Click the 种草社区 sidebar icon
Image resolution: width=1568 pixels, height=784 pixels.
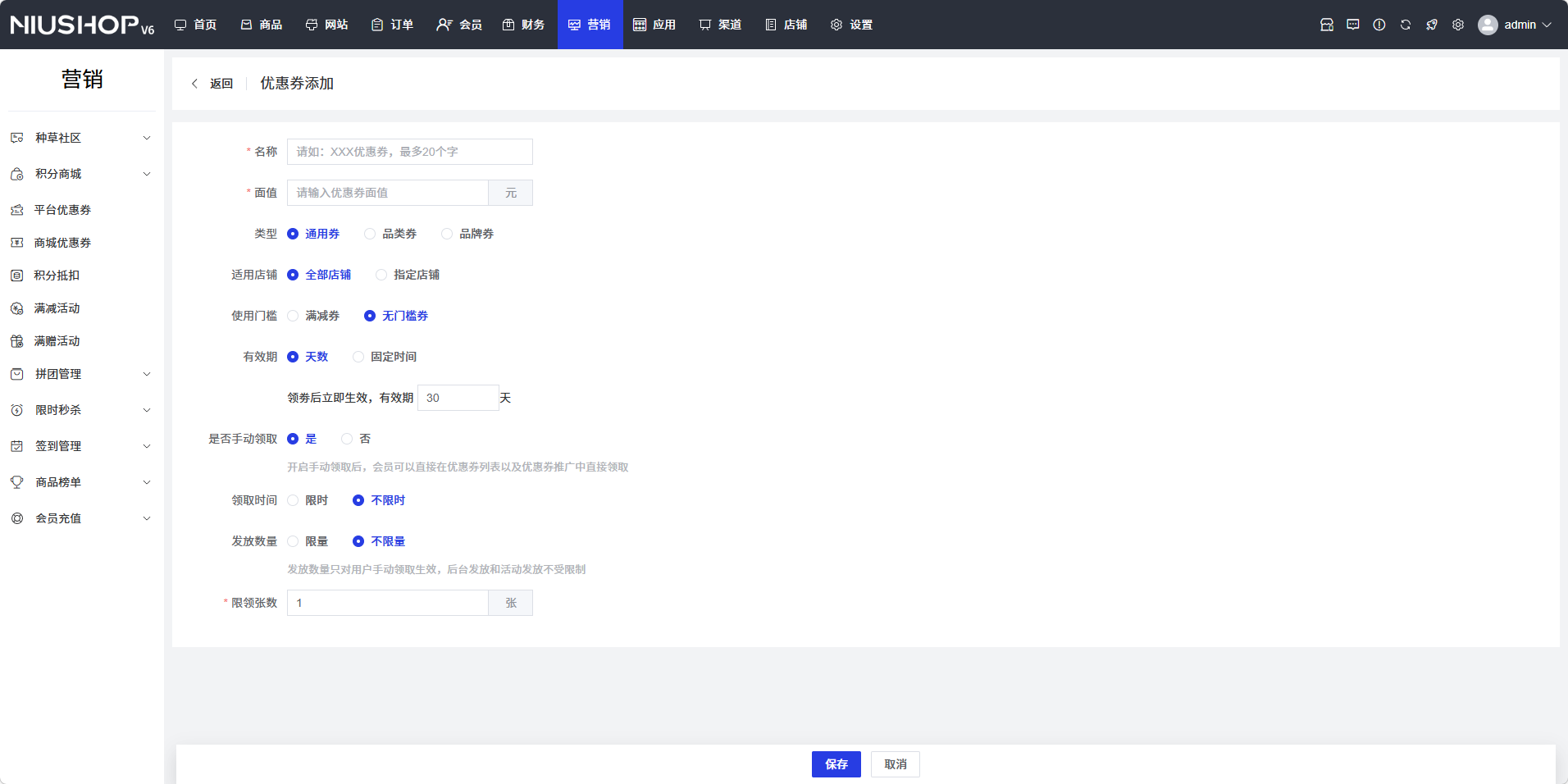(x=17, y=138)
